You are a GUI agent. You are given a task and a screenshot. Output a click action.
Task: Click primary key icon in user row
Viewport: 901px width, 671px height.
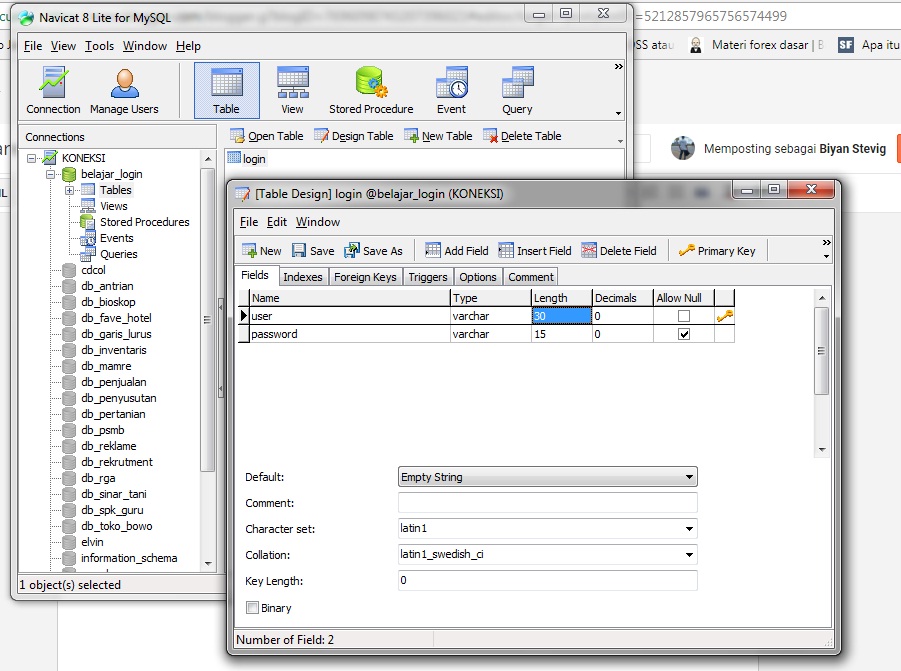click(725, 316)
